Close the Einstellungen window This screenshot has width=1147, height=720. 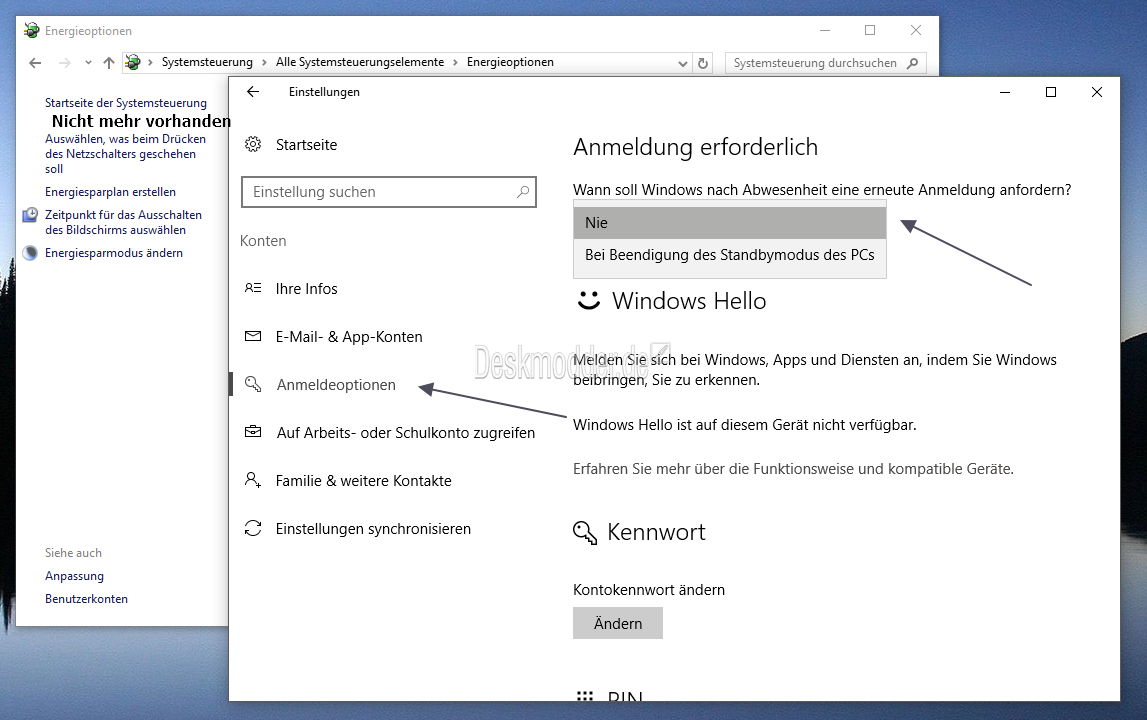point(1097,92)
